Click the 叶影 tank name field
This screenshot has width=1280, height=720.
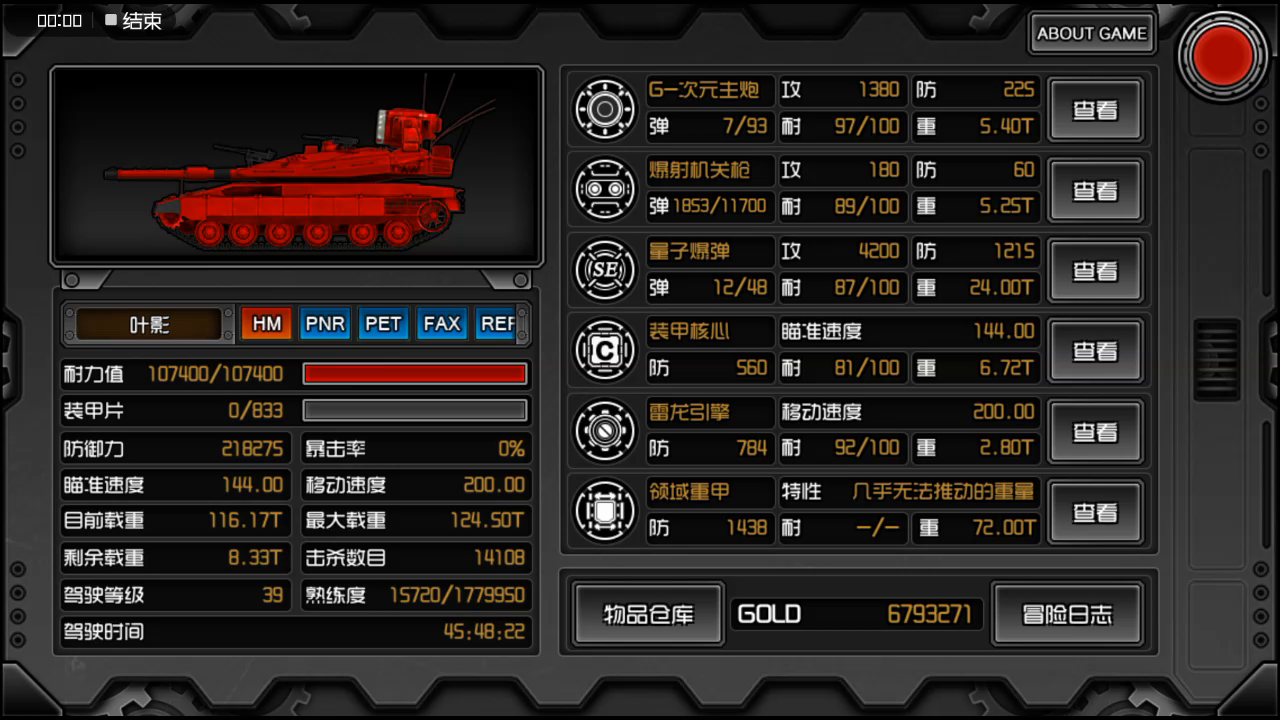pos(149,324)
